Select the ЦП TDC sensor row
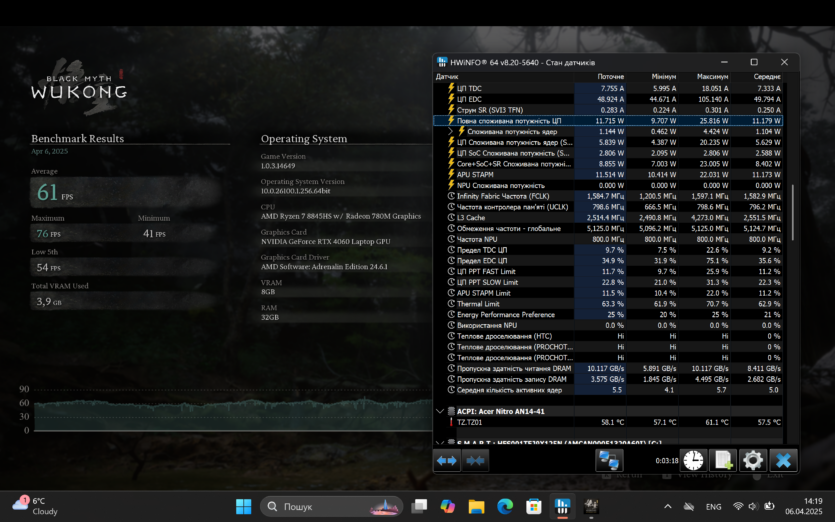Screen dimensions: 835x522 pyautogui.click(x=608, y=88)
